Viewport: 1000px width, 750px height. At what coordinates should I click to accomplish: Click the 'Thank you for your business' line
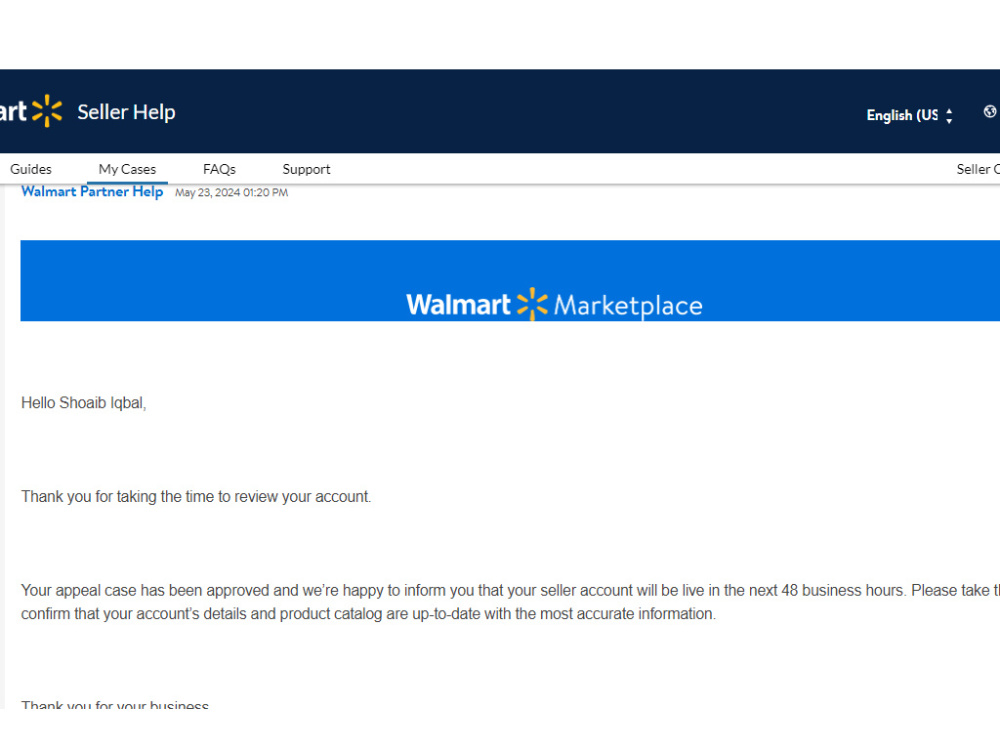click(115, 705)
